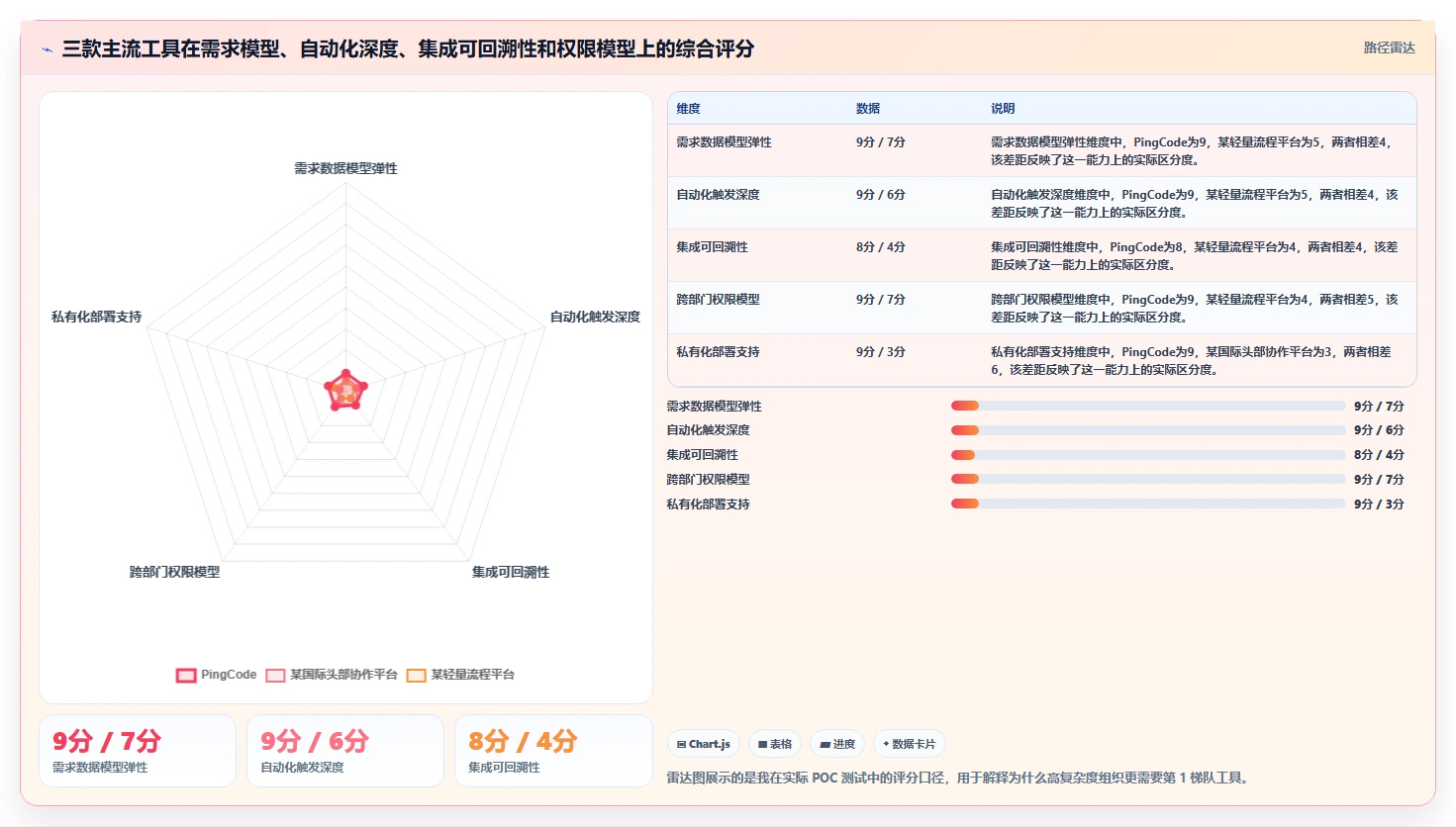Click the 集成可回溯性 progress bar
This screenshot has height=827, width=1456.
(x=1148, y=455)
